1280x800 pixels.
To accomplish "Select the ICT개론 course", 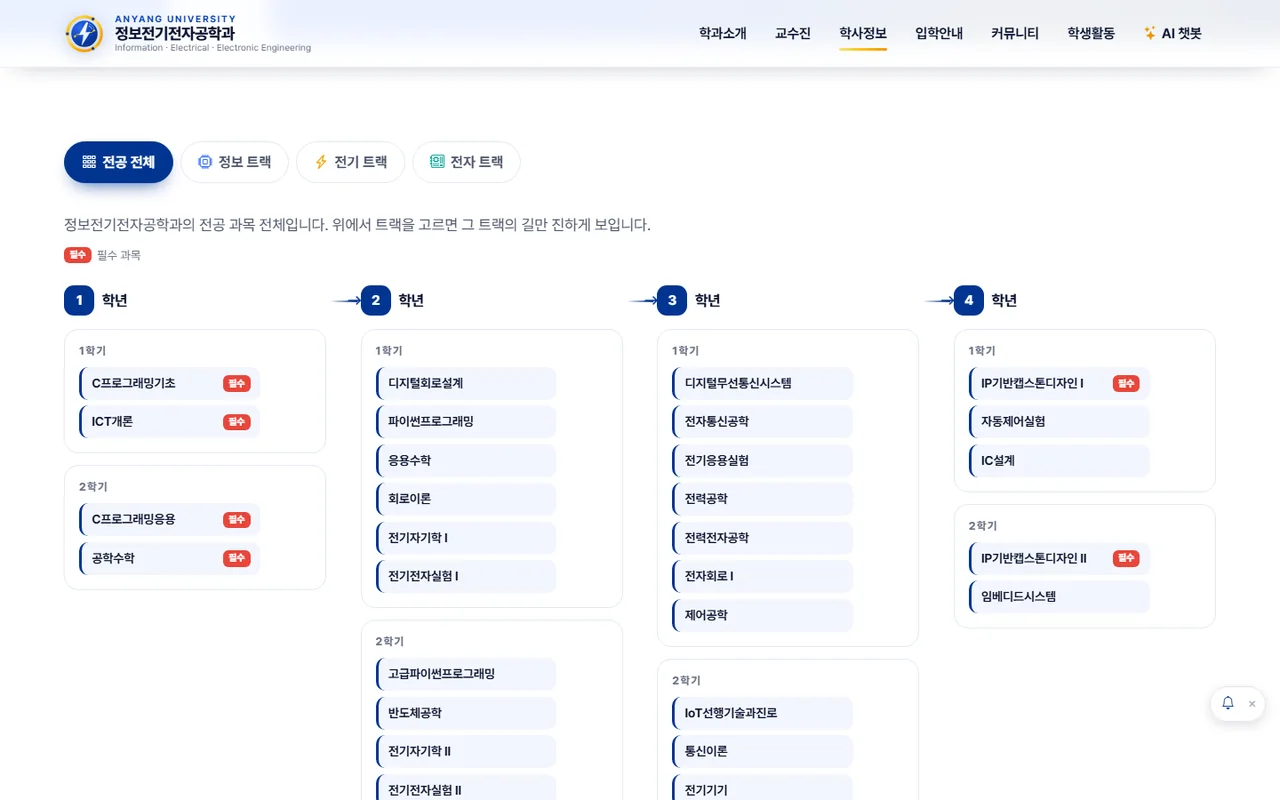I will pyautogui.click(x=169, y=422).
